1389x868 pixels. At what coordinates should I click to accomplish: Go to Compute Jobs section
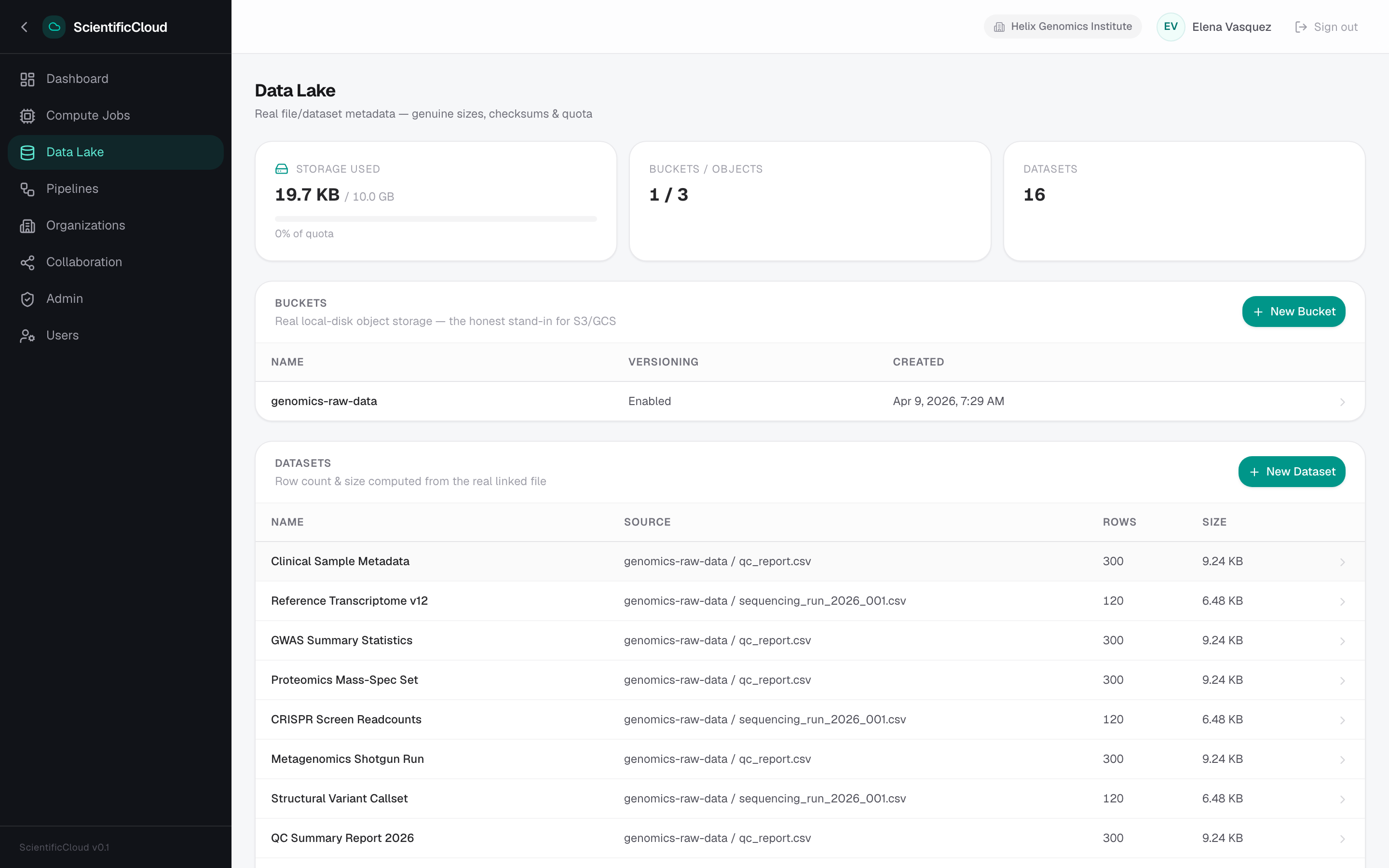point(115,116)
